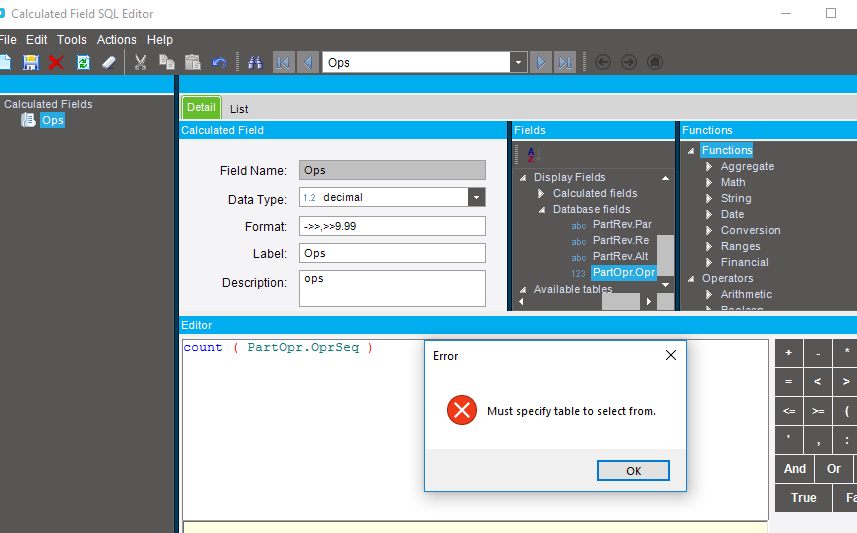Close the Error dialog with X
Image resolution: width=857 pixels, height=533 pixels.
click(671, 355)
